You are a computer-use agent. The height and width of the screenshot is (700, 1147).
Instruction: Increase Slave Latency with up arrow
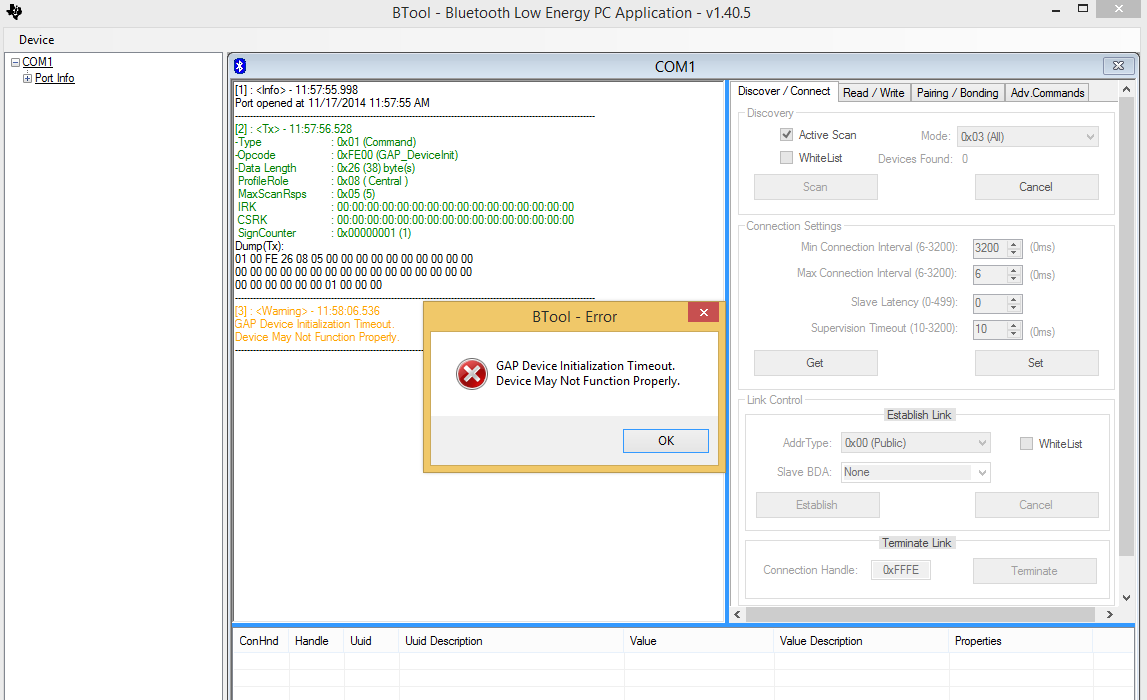(x=1014, y=298)
